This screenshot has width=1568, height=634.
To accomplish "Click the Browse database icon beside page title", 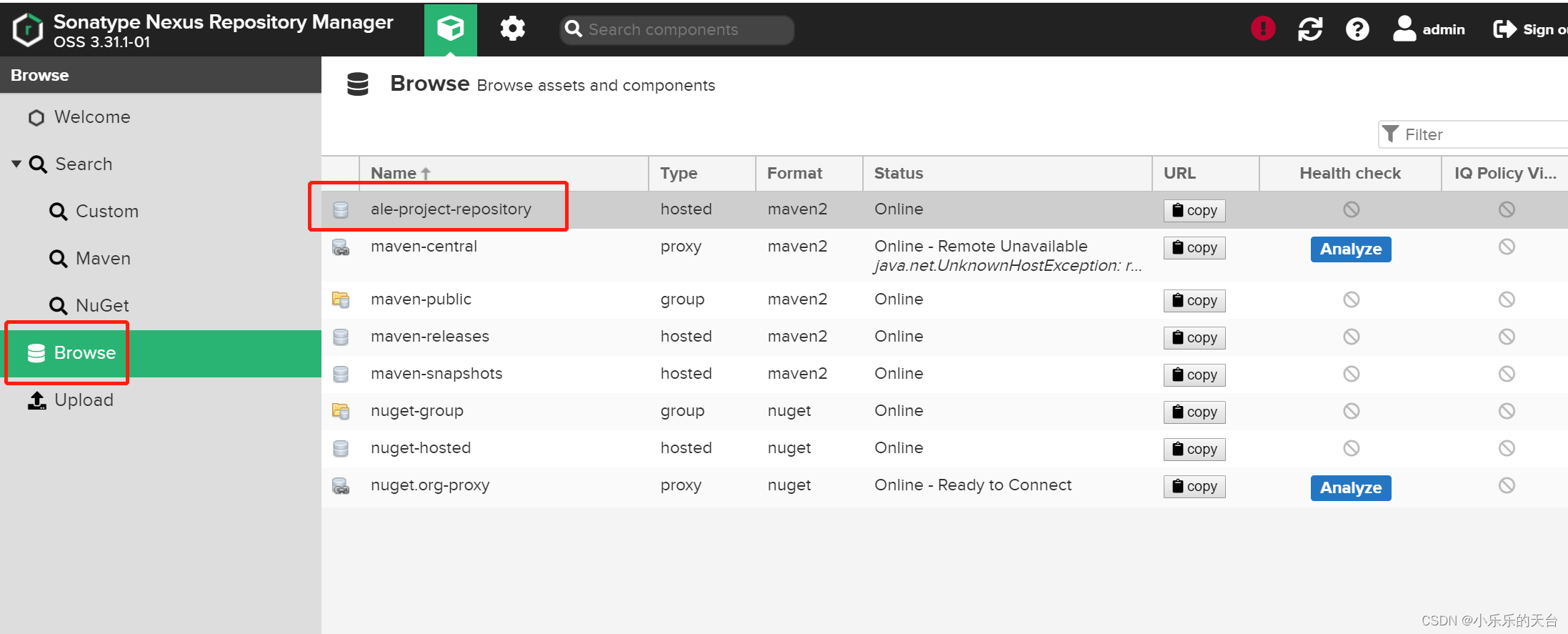I will point(357,84).
